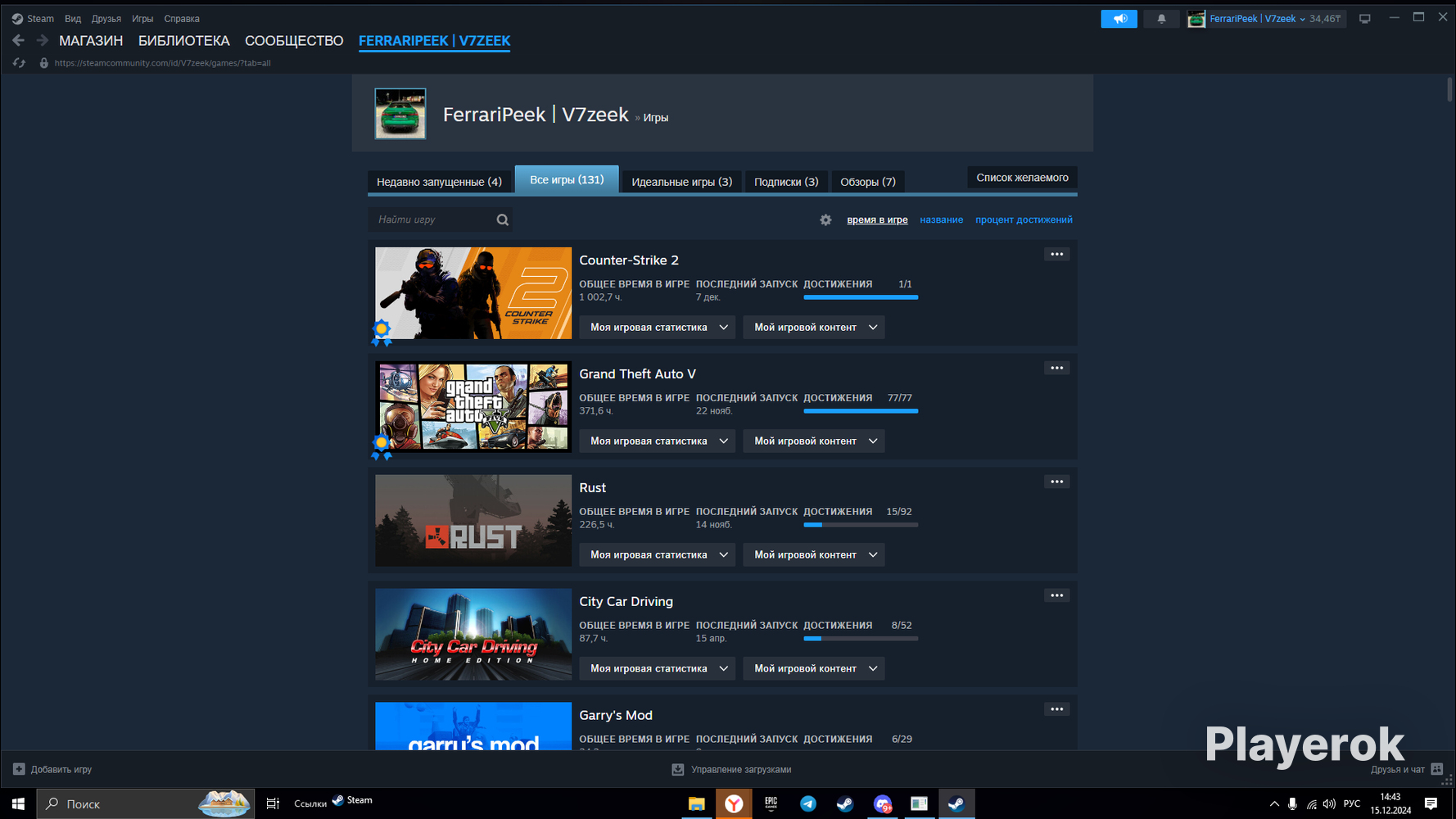The width and height of the screenshot is (1456, 819).
Task: Open the FERRARIPEEK | V7ZEEK navigation tab
Action: (434, 41)
